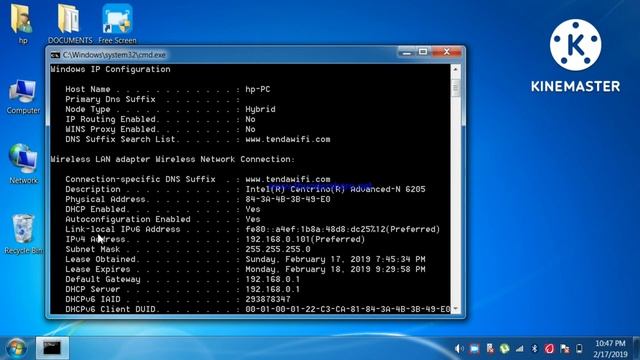Click 'Wireless LAN adapter Wireless Network Connection:' line

[172, 159]
